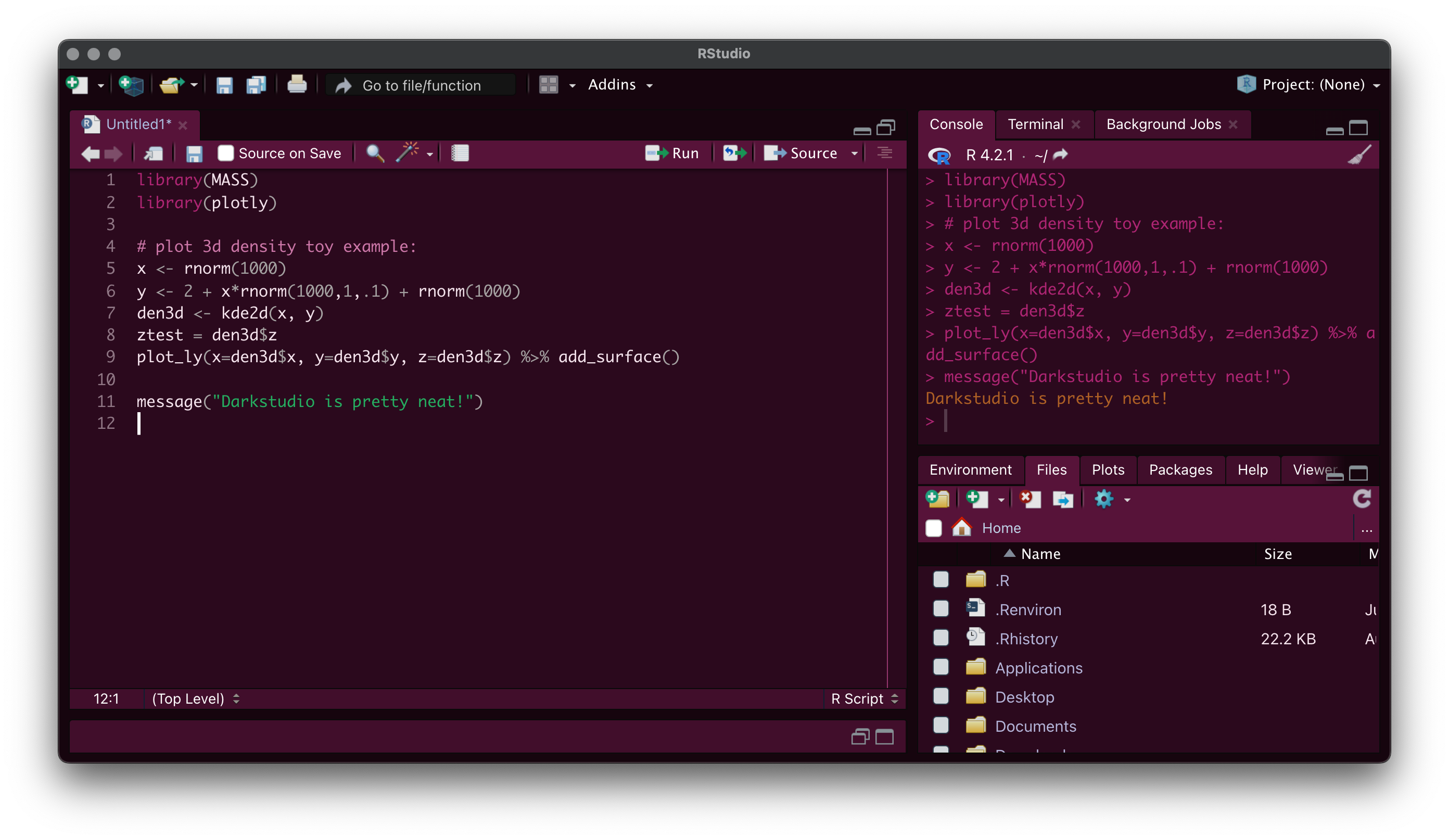This screenshot has height=840, width=1449.
Task: Check the Desktop folder checkbox
Action: point(940,696)
